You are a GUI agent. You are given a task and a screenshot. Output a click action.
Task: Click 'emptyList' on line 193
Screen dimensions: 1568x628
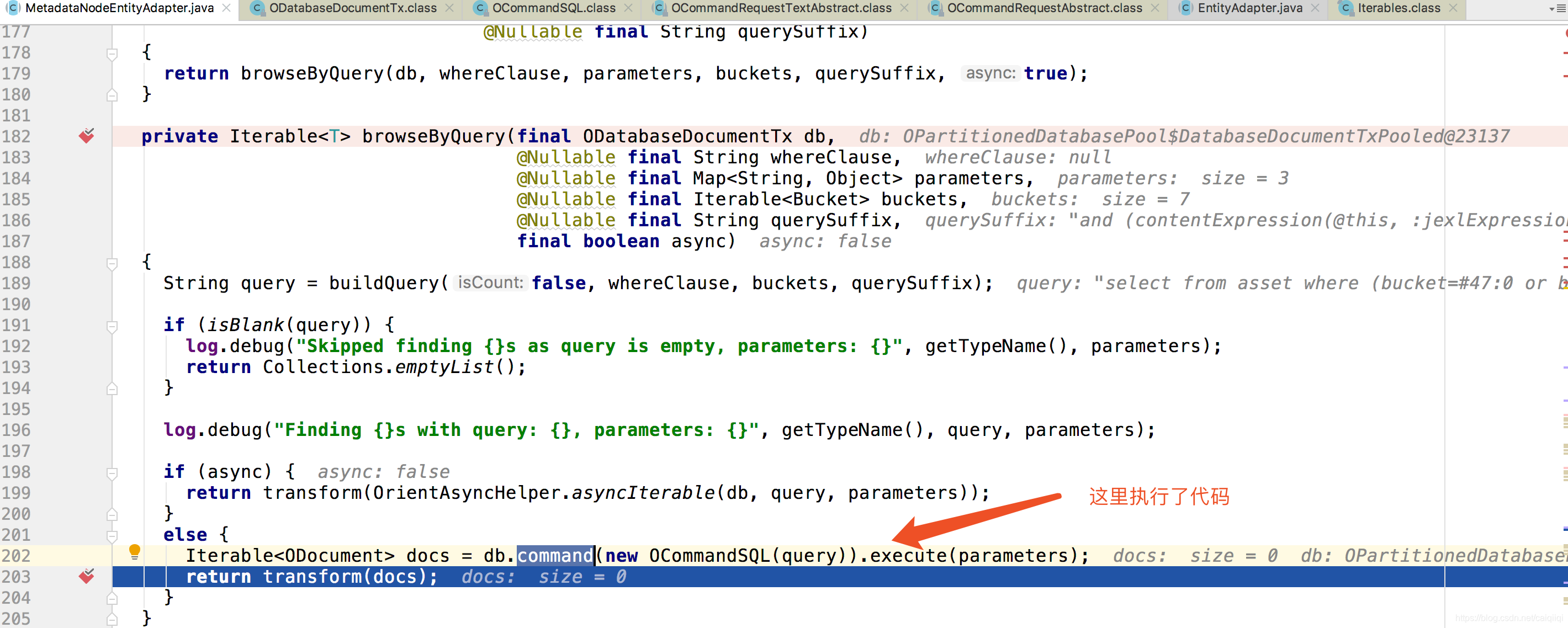pyautogui.click(x=444, y=367)
